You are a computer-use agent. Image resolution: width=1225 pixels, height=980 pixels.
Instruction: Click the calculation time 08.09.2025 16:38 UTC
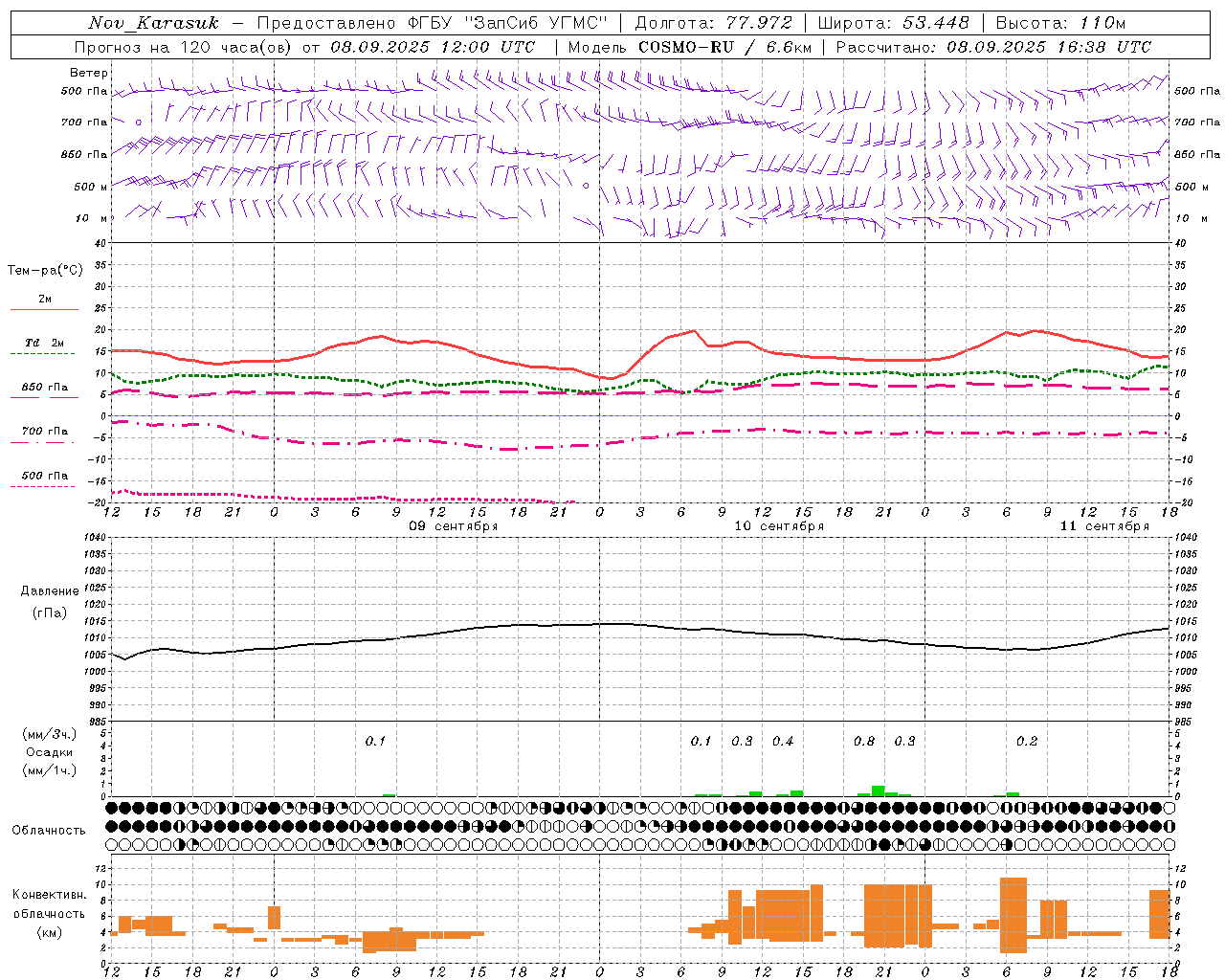[1049, 47]
